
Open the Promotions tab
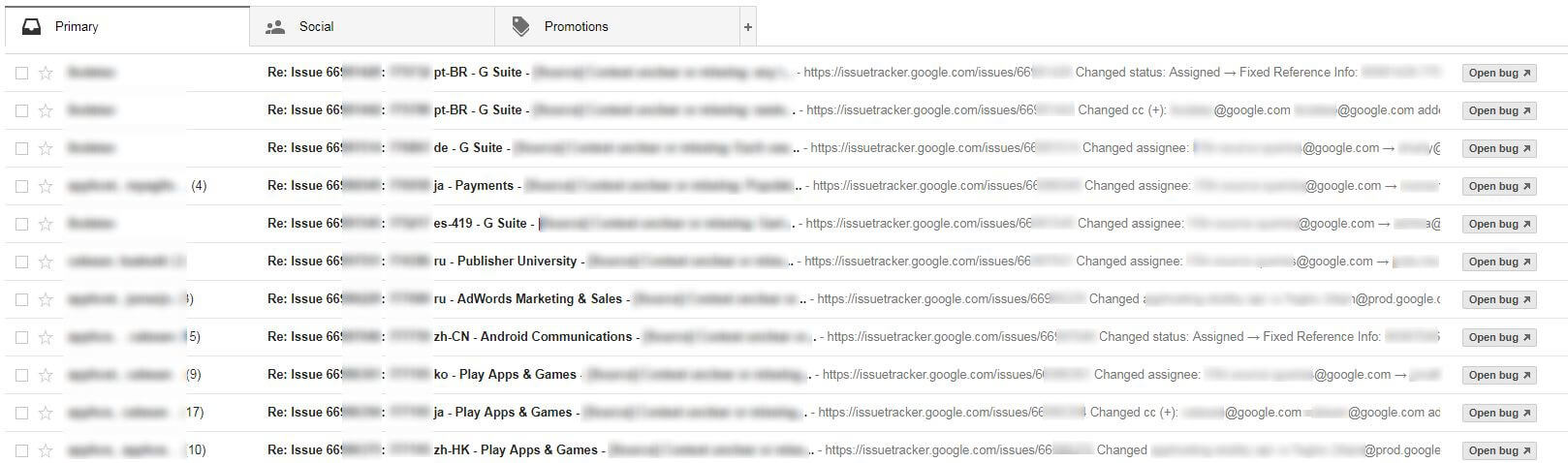(x=575, y=27)
